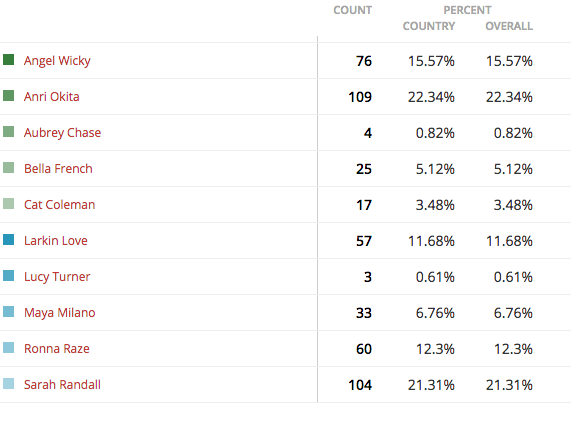Viewport: 571px width, 423px height.
Task: Click the Larkin Love link
Action: (x=56, y=241)
